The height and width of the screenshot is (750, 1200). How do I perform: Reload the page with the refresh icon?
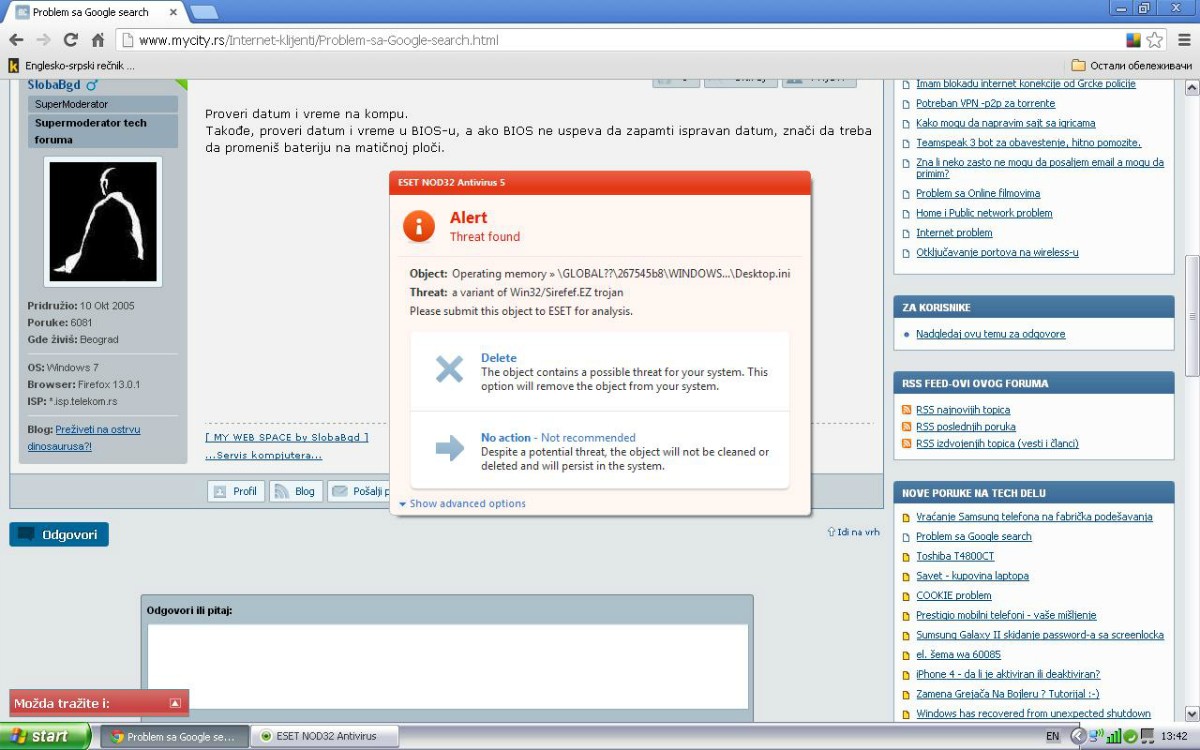click(70, 40)
